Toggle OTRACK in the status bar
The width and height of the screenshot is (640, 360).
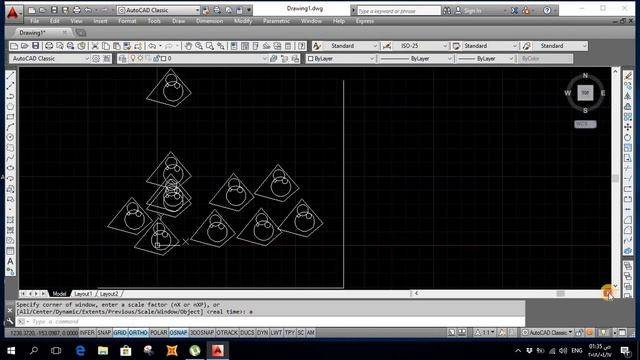(x=227, y=333)
